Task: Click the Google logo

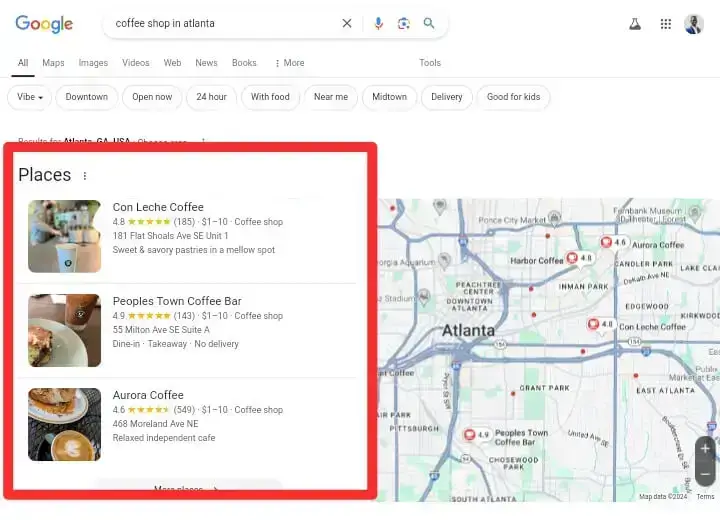Action: (x=44, y=24)
